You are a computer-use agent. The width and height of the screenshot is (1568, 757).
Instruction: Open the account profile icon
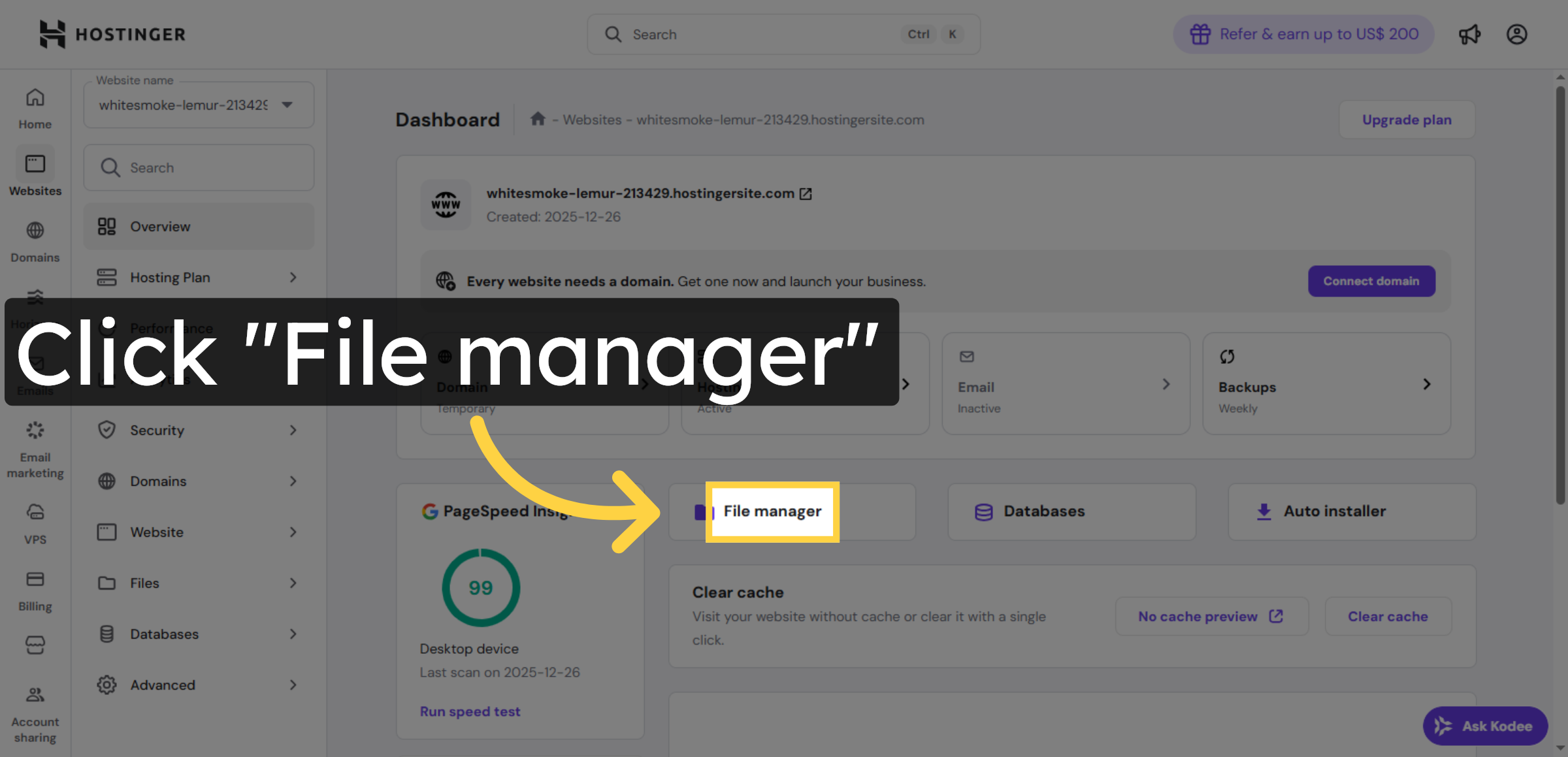[1517, 34]
